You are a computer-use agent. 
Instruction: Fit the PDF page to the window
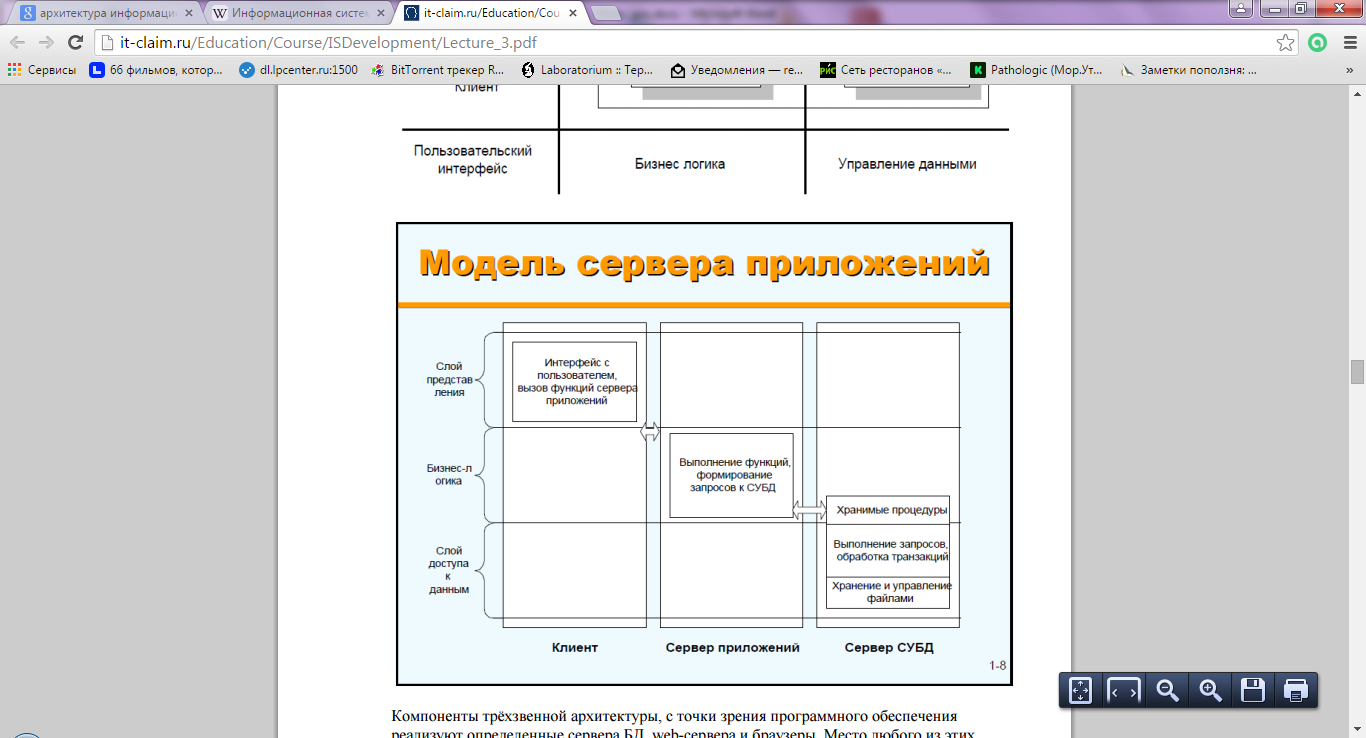1080,690
